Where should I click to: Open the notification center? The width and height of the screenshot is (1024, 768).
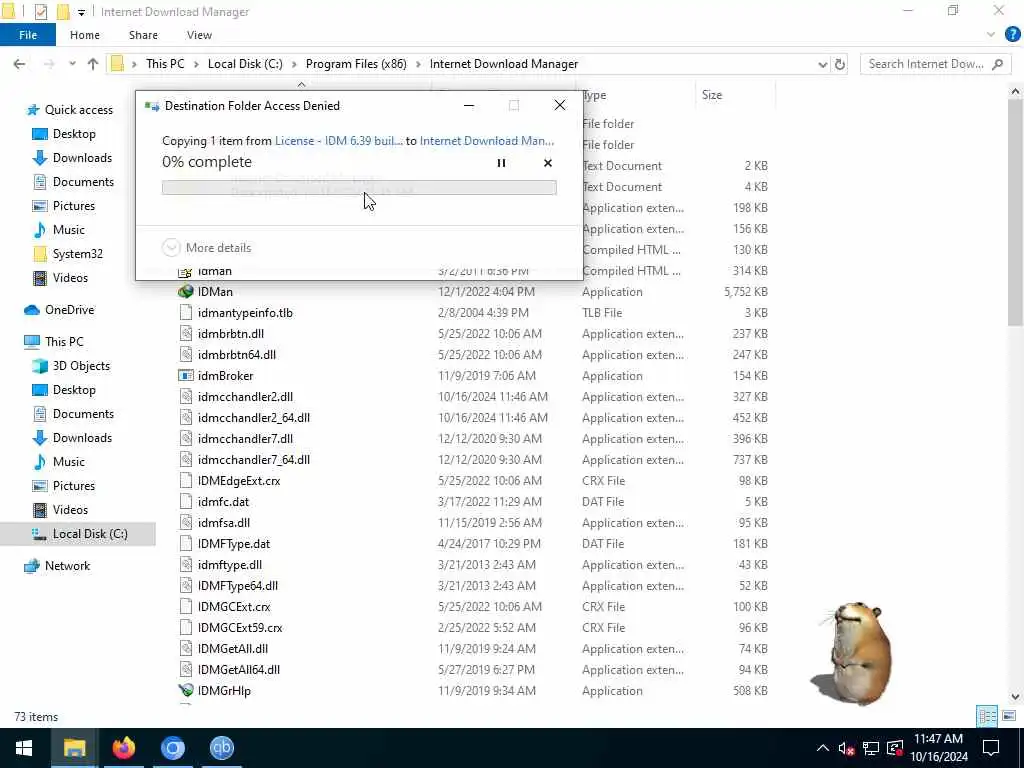[x=991, y=748]
